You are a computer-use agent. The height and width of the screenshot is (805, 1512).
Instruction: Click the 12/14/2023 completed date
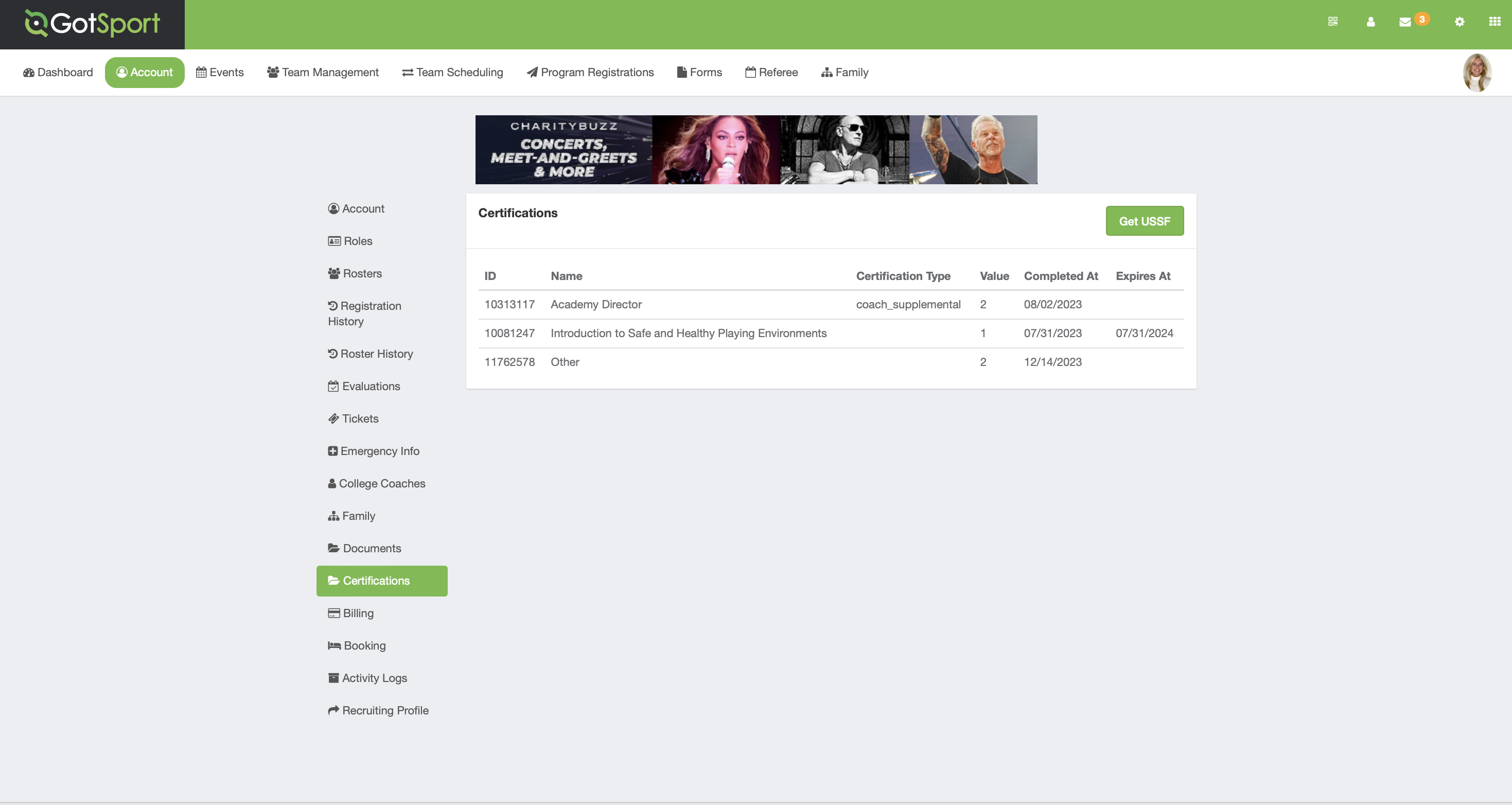click(1052, 362)
